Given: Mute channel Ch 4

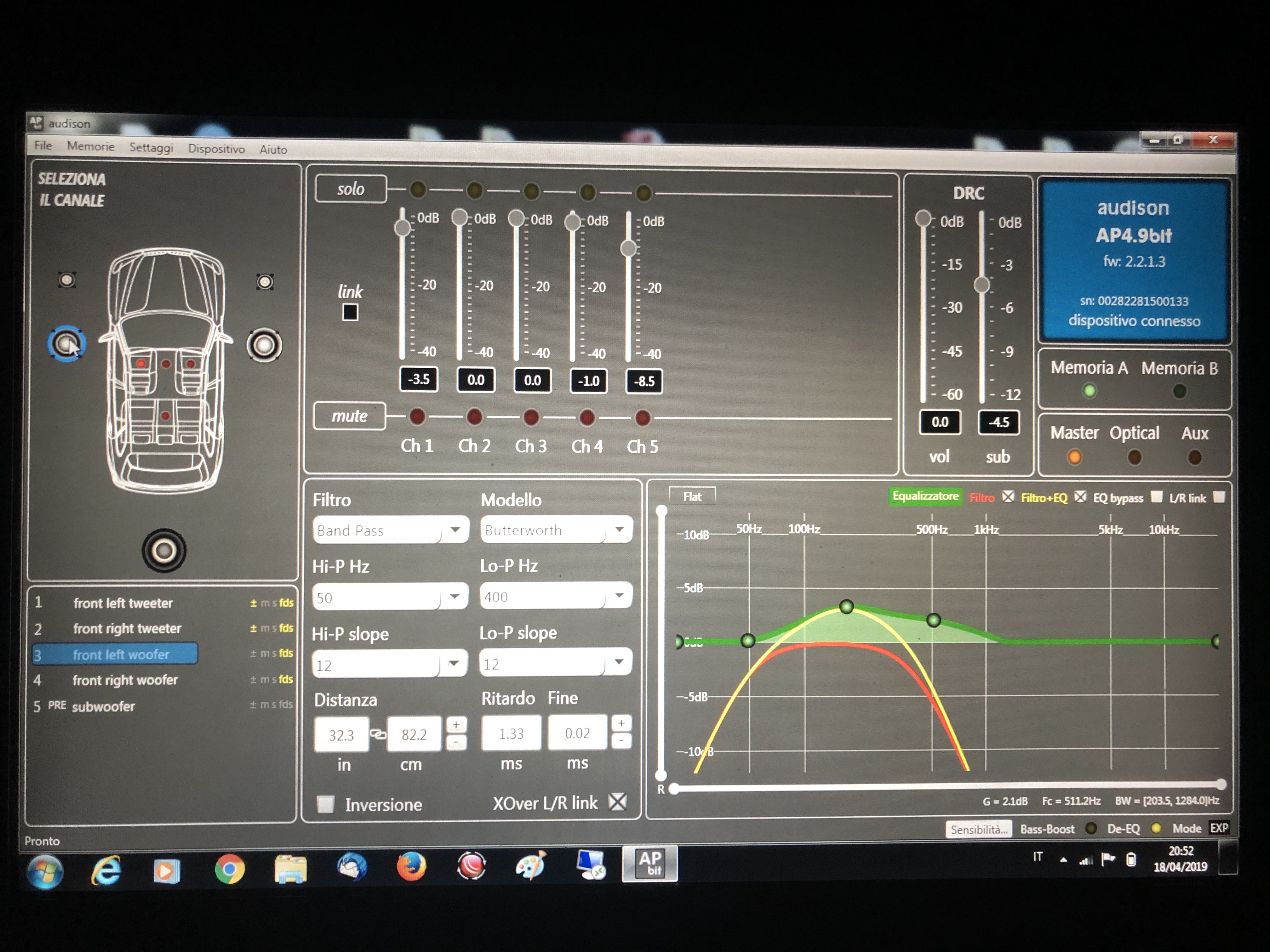Looking at the screenshot, I should pos(587,418).
